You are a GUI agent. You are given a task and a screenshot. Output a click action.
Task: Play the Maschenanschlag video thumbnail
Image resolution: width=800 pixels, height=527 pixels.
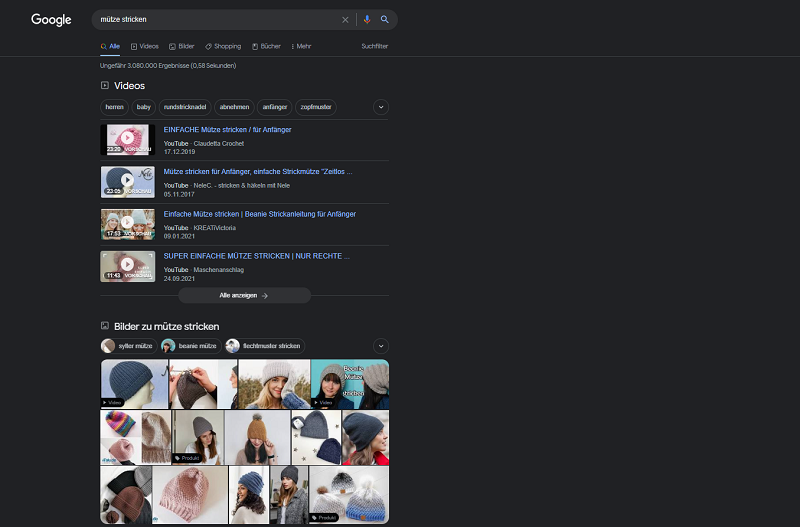(x=128, y=266)
